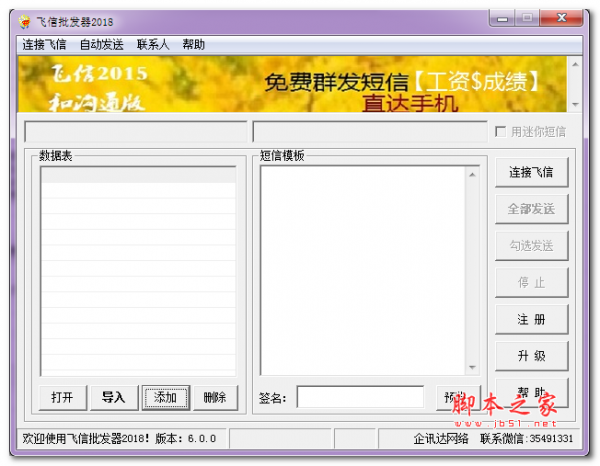Click the 数据表 list area

[x=138, y=271]
